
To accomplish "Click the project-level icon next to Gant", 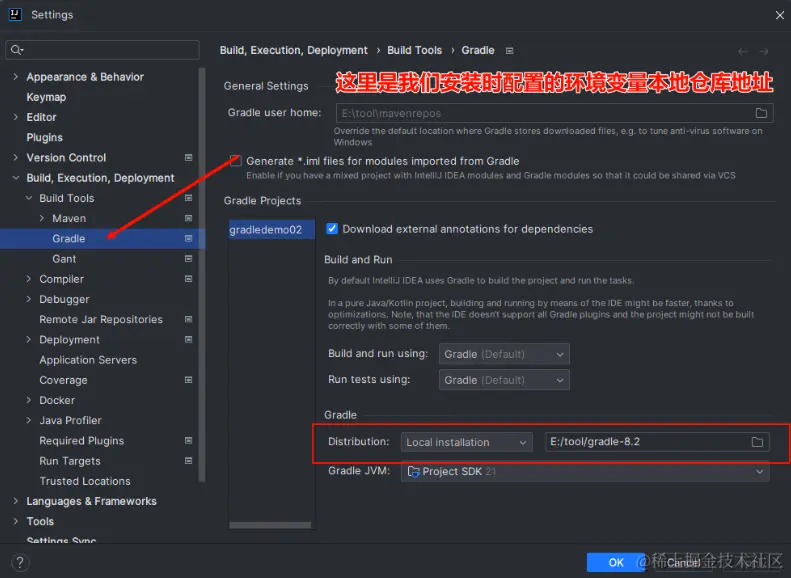I will tap(189, 259).
